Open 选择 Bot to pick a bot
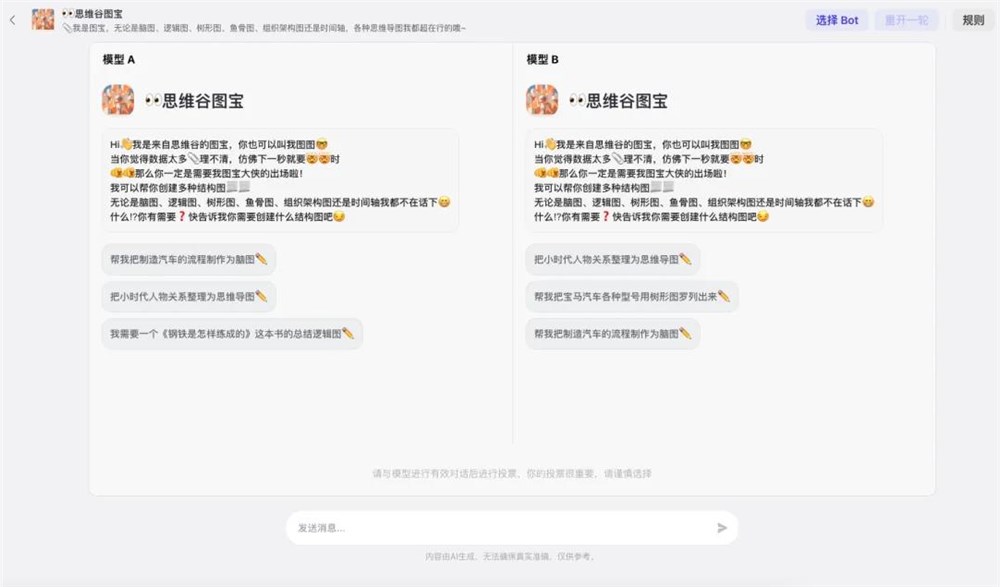Image resolution: width=1000 pixels, height=587 pixels. click(836, 19)
